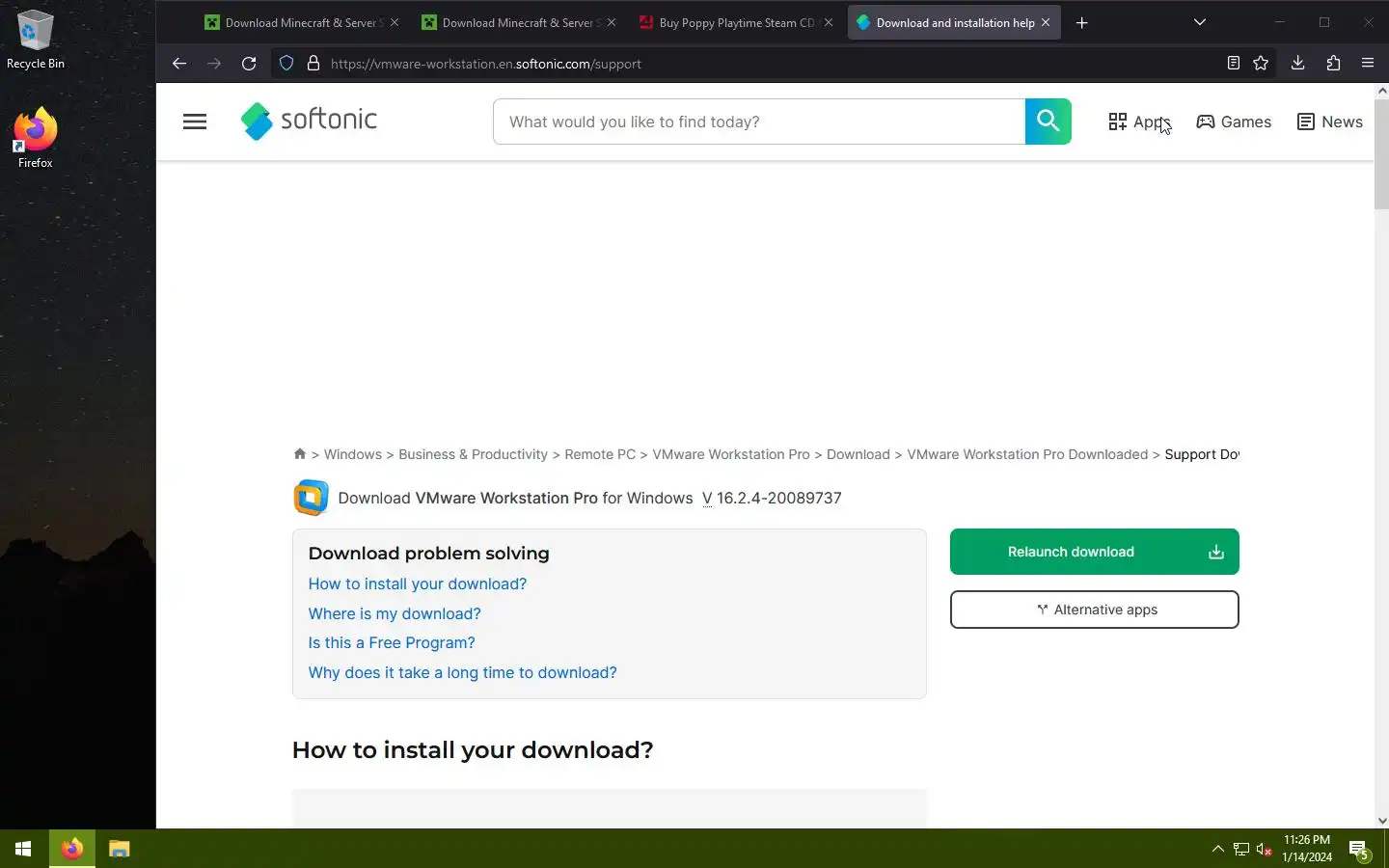Viewport: 1389px width, 868px height.
Task: Open Firefox application menu
Action: (1368, 64)
